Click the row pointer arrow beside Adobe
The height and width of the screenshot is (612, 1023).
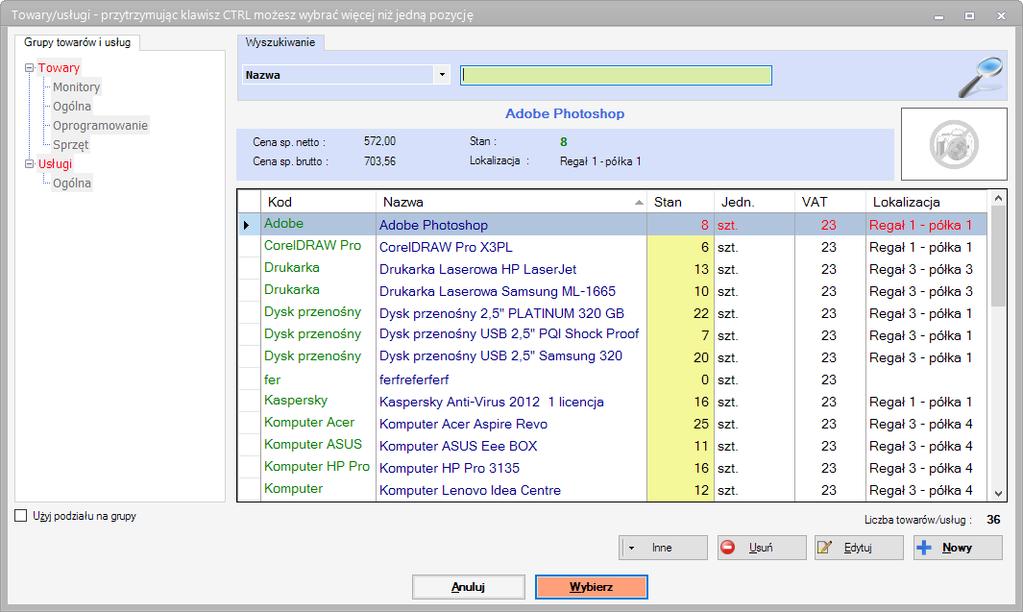247,225
